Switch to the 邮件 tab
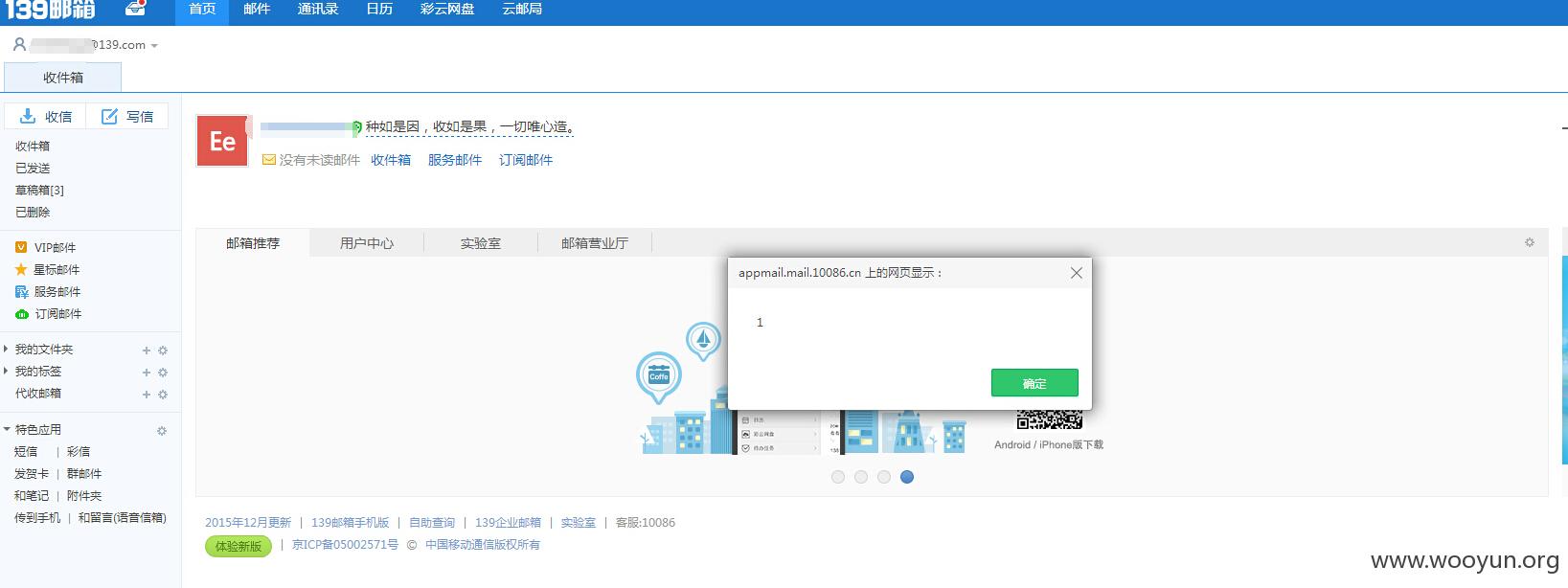 [257, 9]
